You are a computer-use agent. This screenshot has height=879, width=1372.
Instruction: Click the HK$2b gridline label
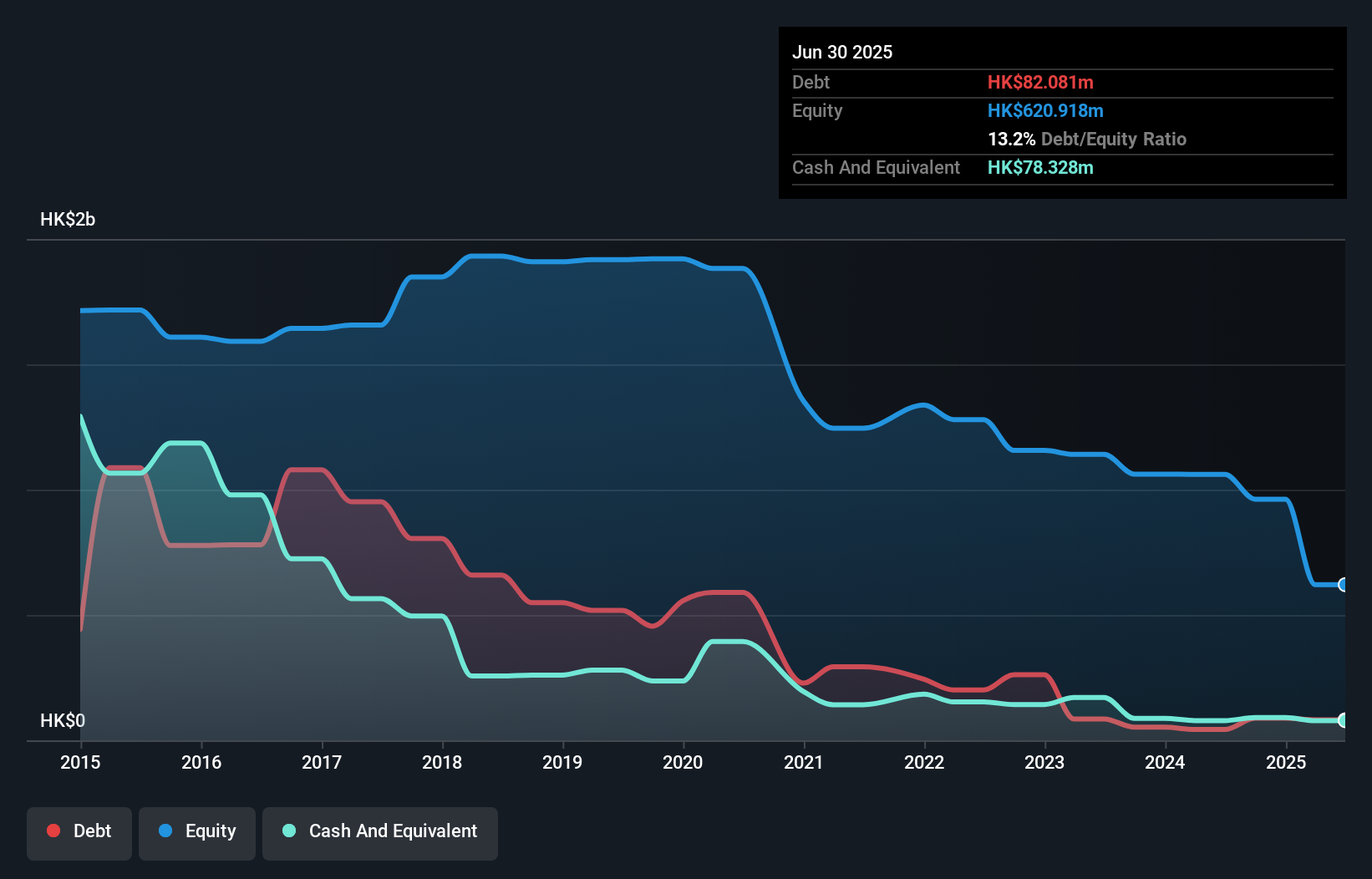67,220
